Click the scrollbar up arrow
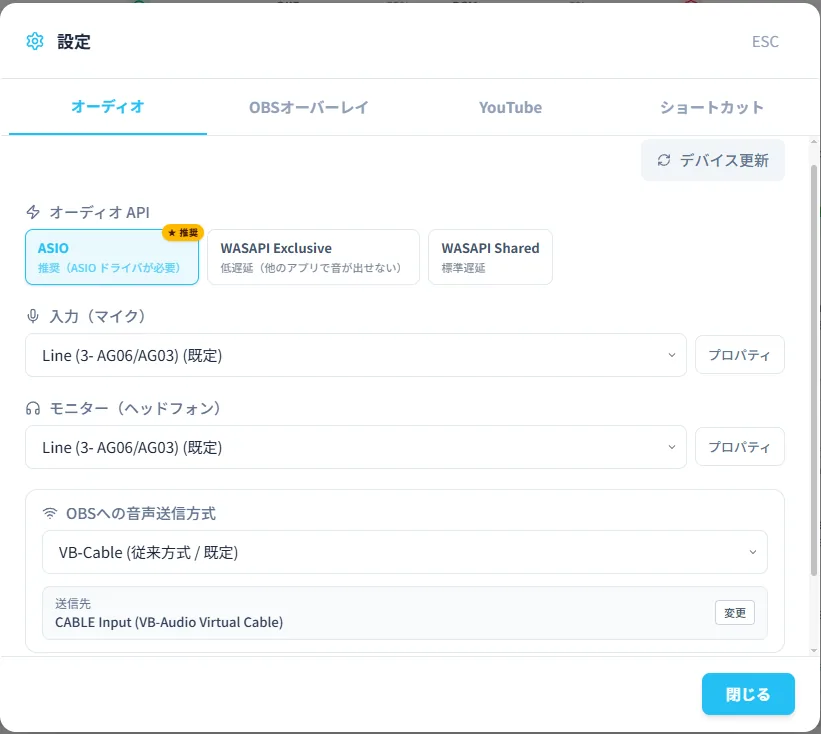This screenshot has height=734, width=821. click(814, 141)
